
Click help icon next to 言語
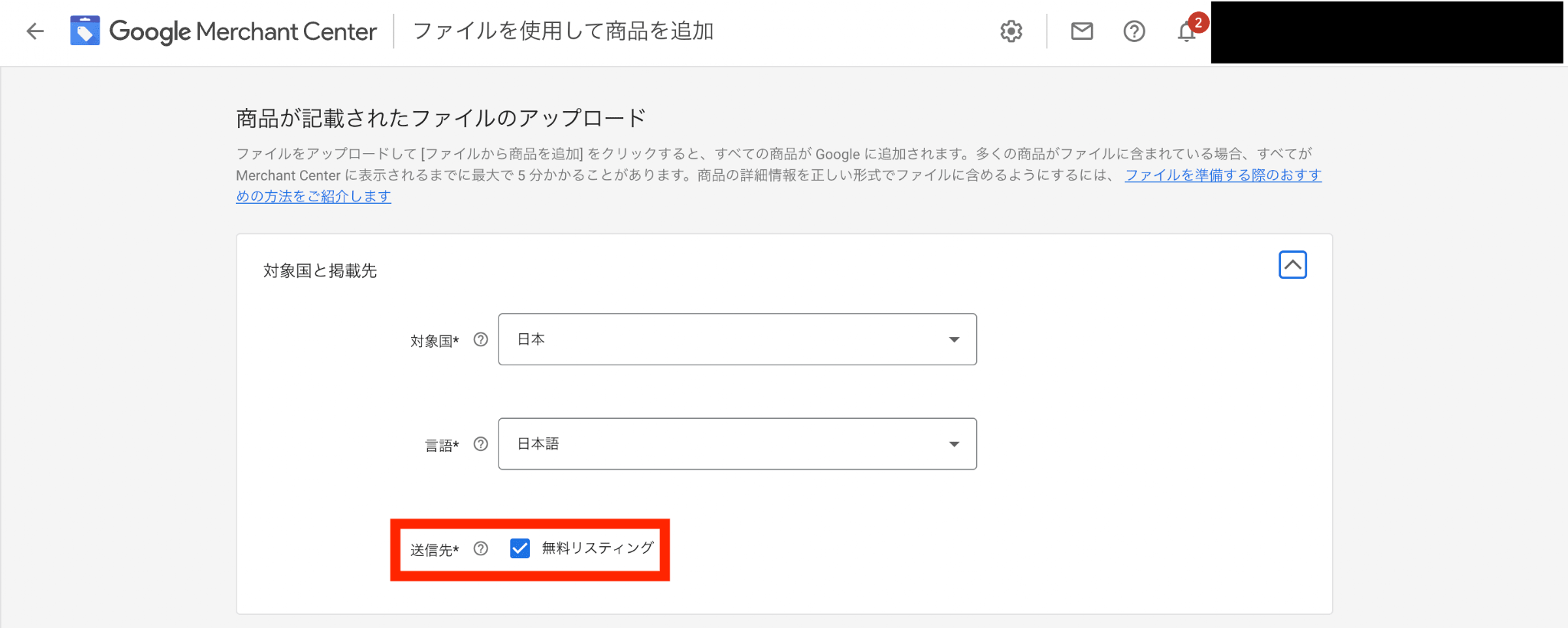tap(481, 443)
